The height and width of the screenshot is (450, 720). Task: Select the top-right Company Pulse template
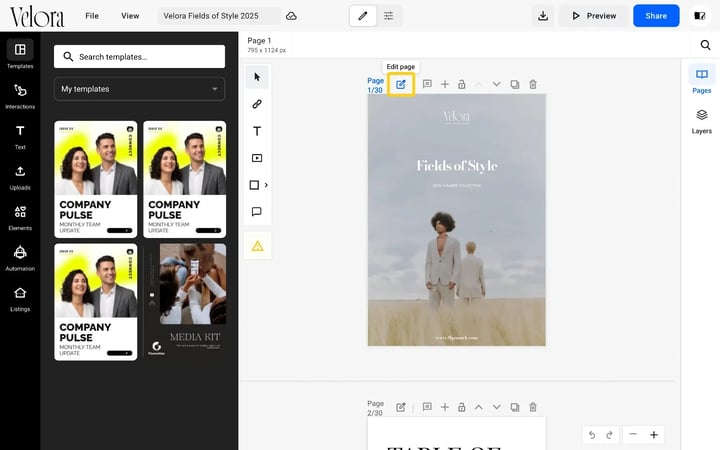tap(185, 179)
